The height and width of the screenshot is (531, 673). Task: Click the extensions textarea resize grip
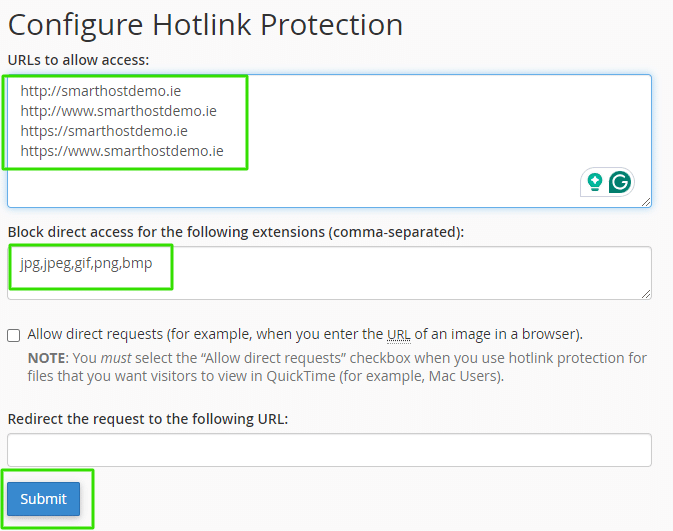click(646, 294)
